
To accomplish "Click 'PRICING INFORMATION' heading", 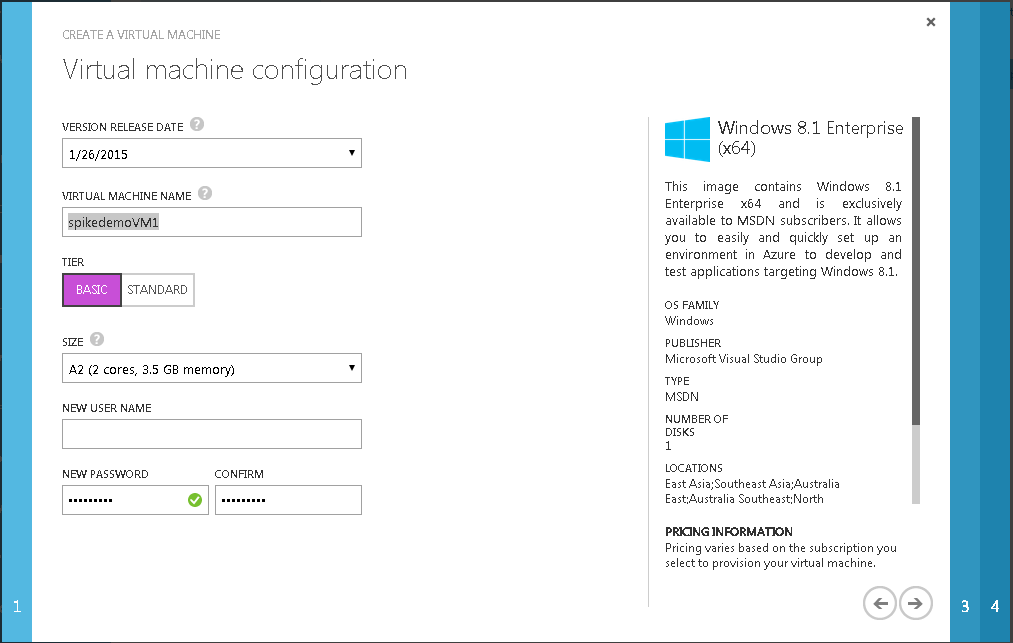I will pyautogui.click(x=729, y=532).
